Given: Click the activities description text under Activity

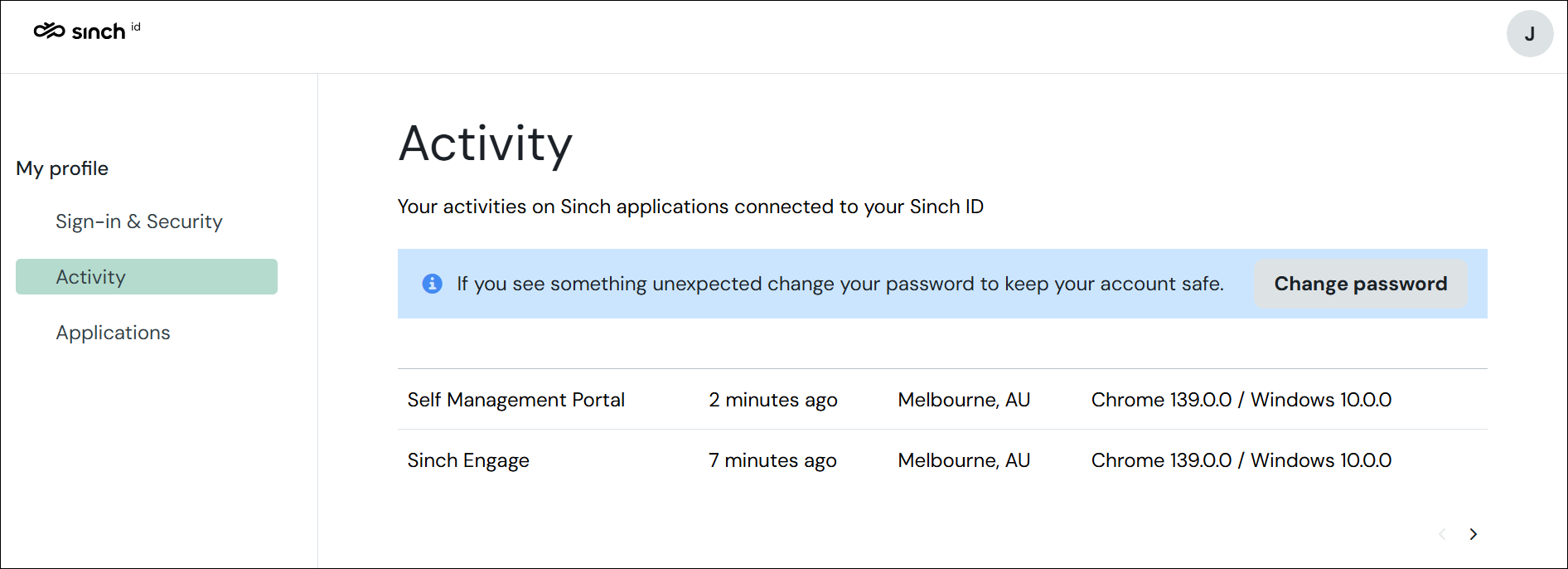Looking at the screenshot, I should pyautogui.click(x=690, y=207).
